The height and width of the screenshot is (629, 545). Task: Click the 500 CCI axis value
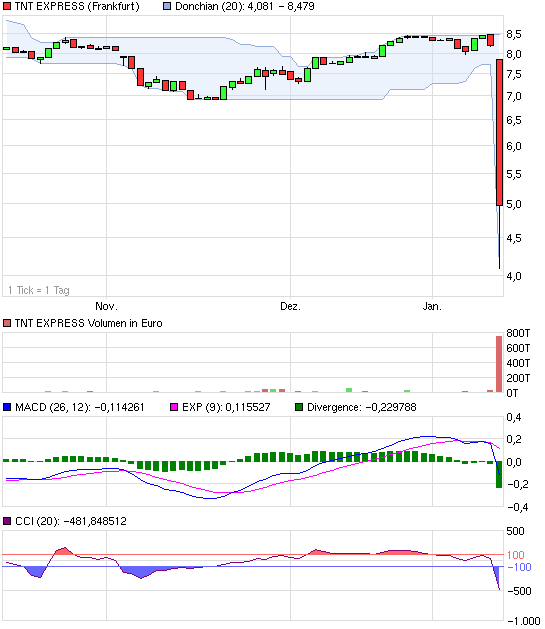(515, 532)
